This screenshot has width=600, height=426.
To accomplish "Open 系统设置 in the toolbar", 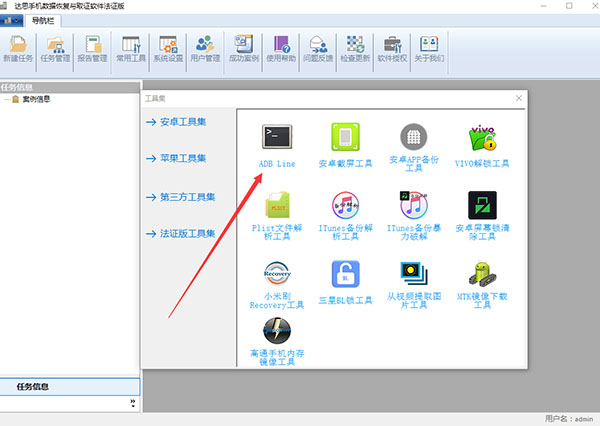I will (x=168, y=49).
